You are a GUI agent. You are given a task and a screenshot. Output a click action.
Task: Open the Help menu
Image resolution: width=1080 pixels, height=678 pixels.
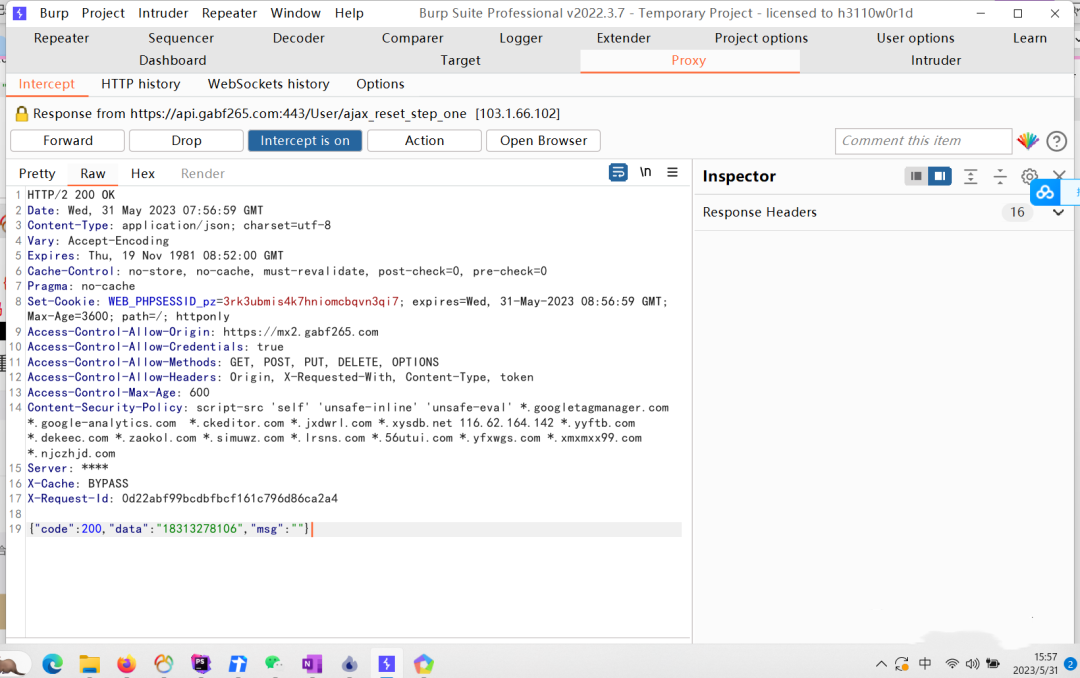(x=349, y=13)
